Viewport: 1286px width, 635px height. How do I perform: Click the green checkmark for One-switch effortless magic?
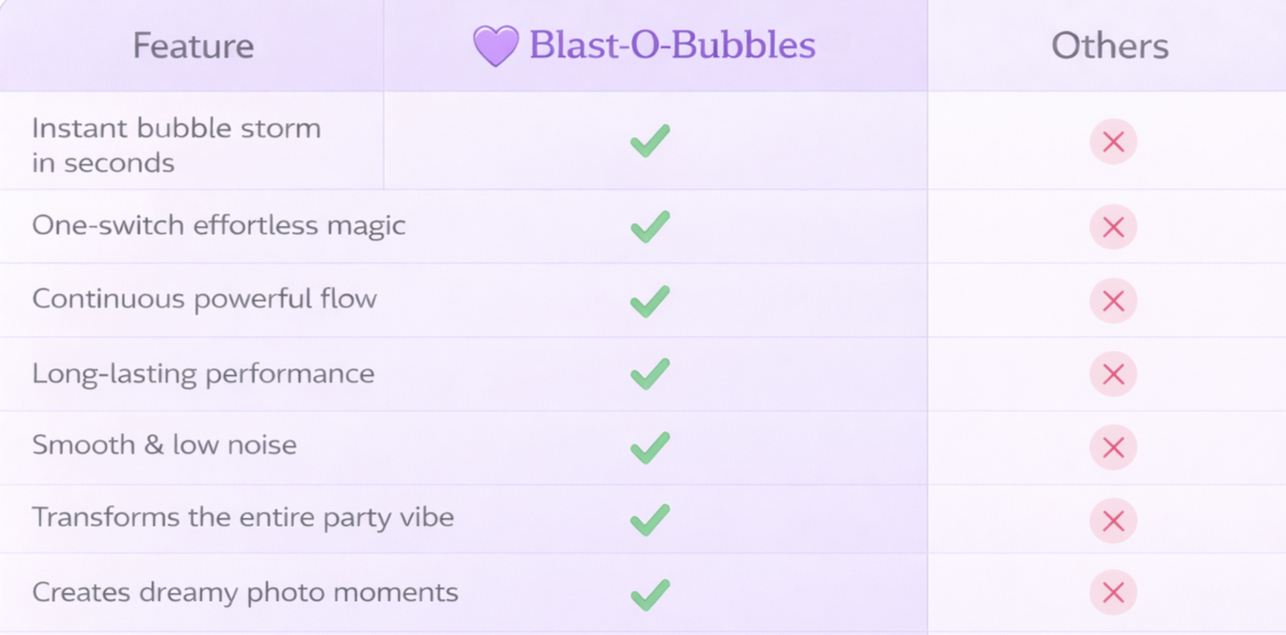[650, 227]
